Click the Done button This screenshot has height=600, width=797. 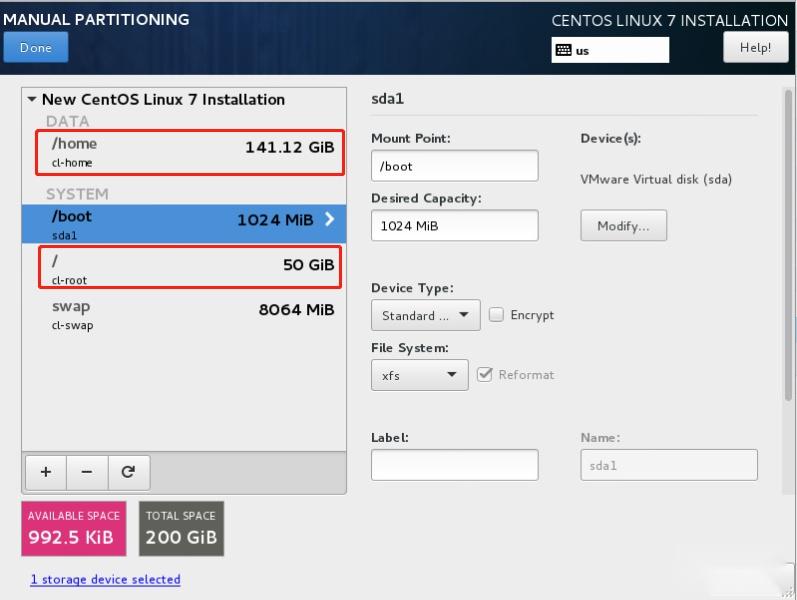point(36,47)
